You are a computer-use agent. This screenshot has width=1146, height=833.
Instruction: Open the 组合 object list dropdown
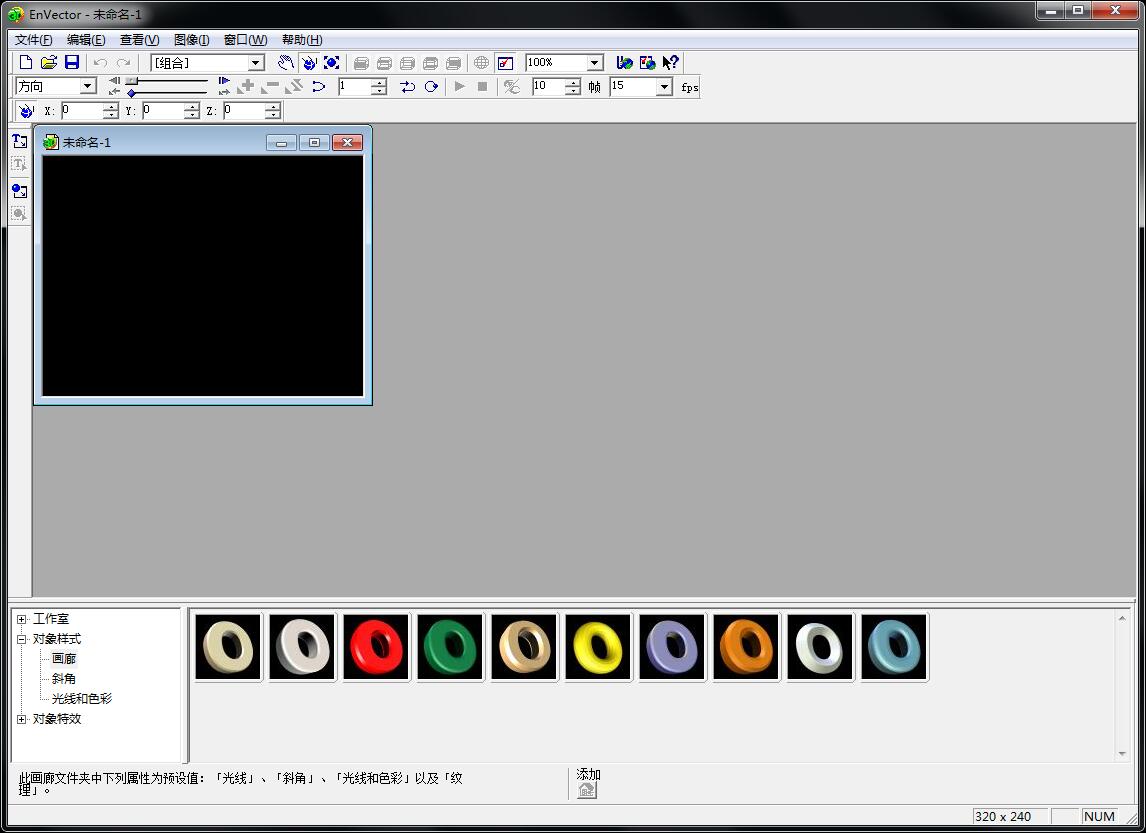255,63
